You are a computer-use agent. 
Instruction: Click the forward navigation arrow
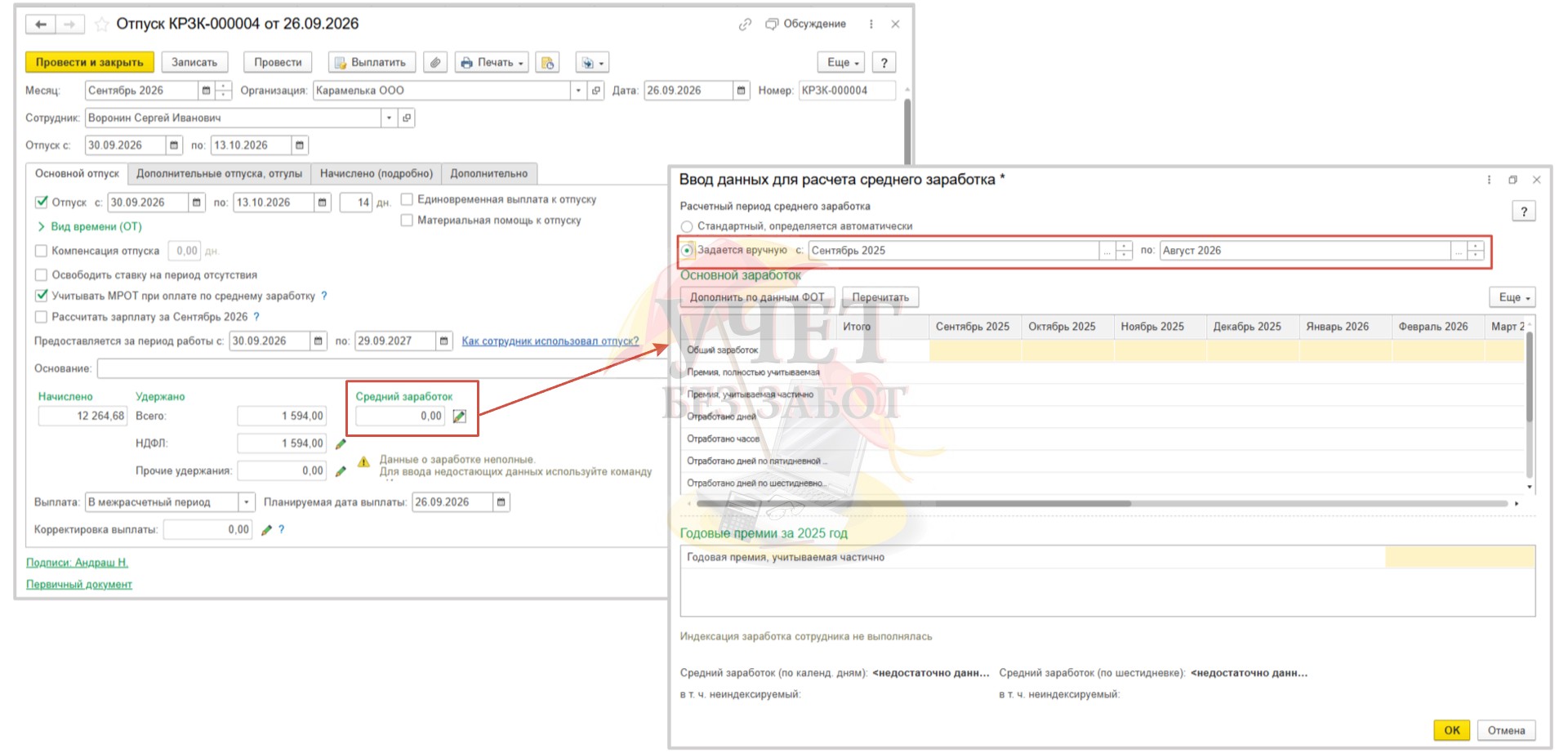pos(69,25)
